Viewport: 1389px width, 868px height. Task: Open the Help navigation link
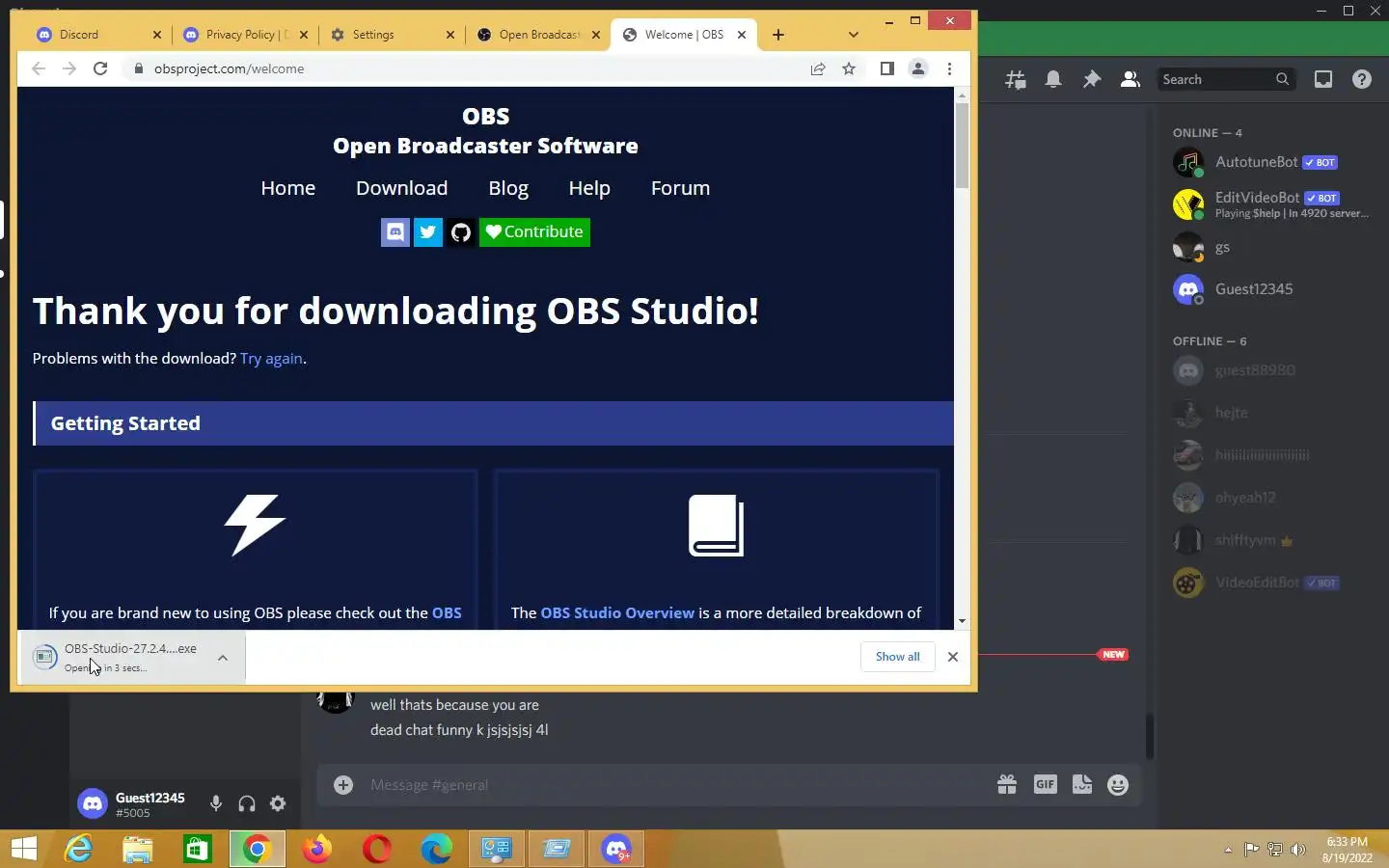589,188
